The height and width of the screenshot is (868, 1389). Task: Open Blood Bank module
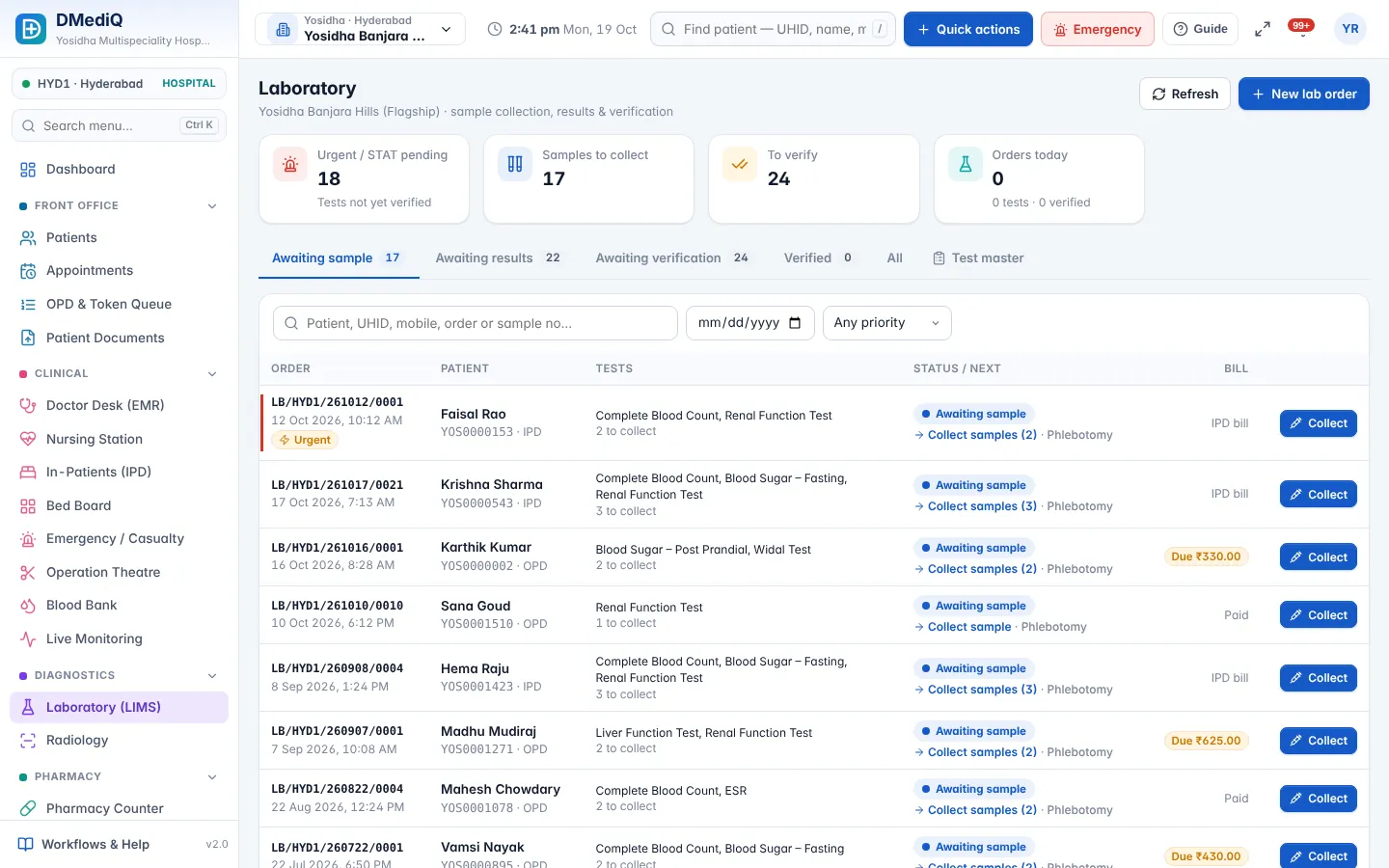(119, 605)
